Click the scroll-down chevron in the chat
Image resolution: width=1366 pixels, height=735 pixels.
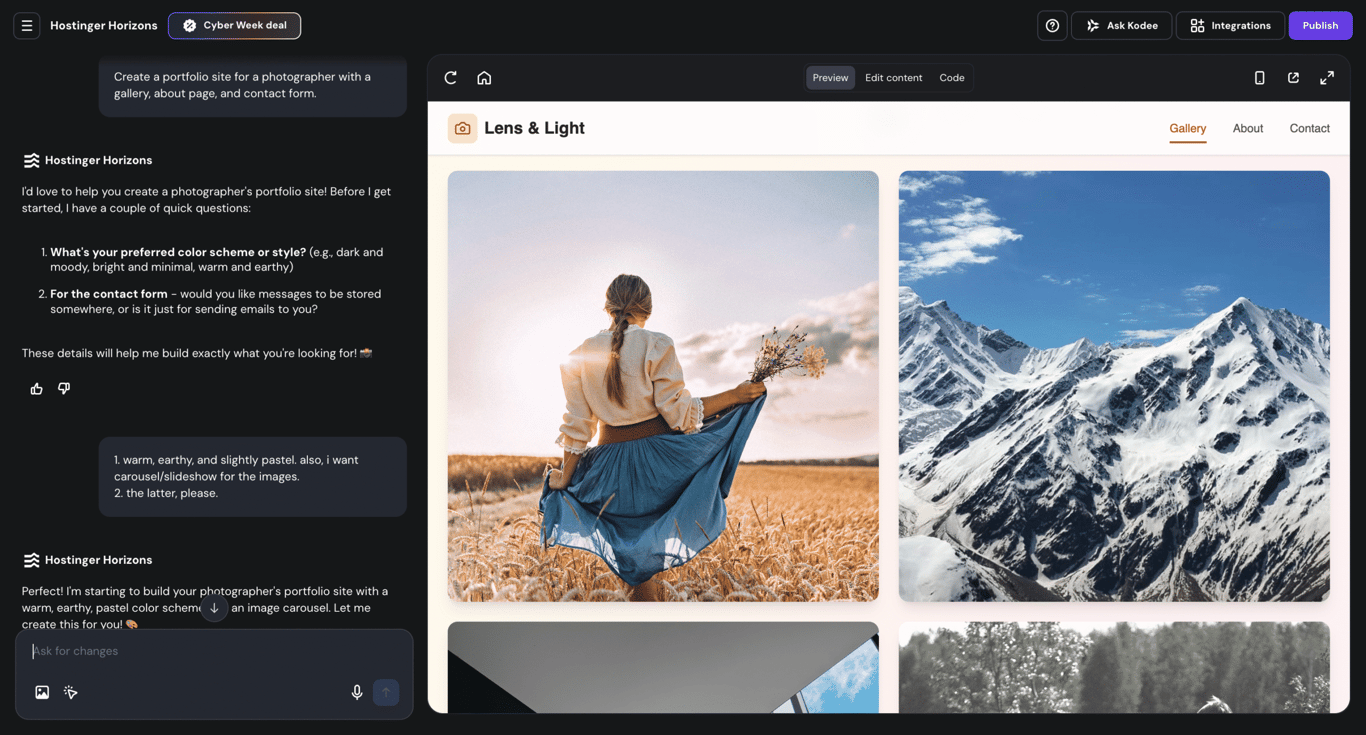(x=213, y=607)
